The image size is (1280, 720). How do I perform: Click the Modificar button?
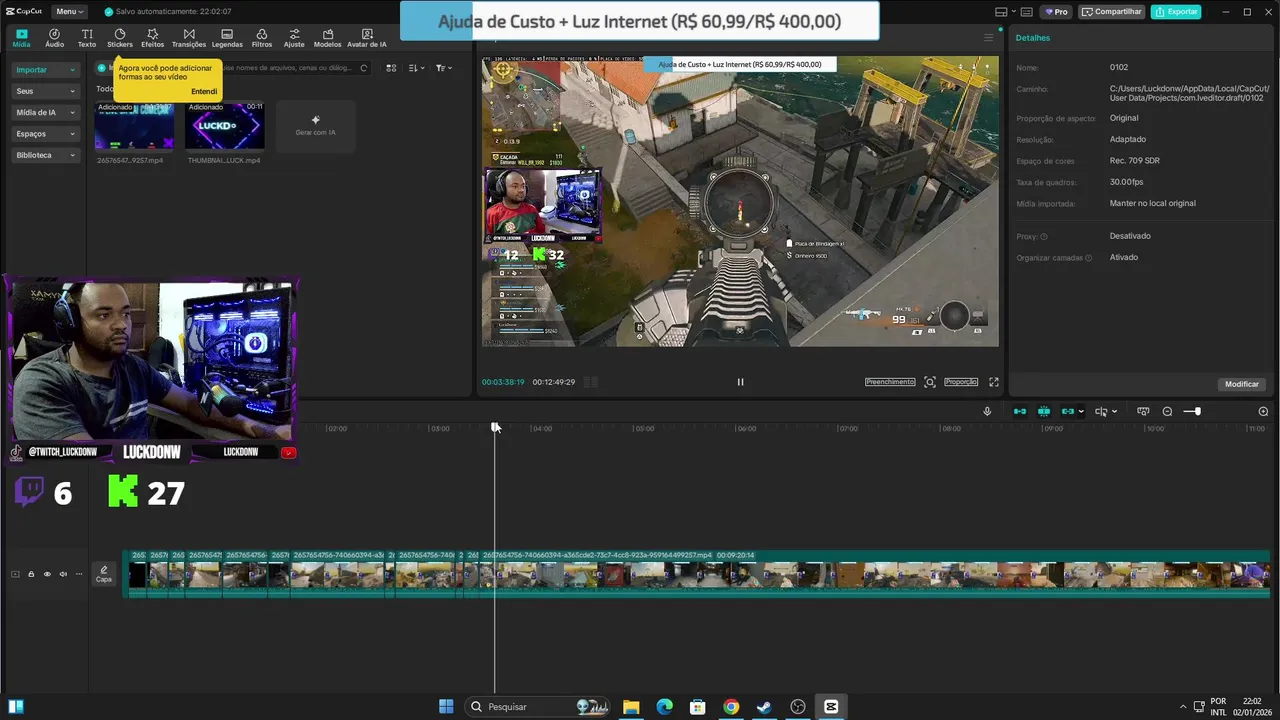point(1242,384)
